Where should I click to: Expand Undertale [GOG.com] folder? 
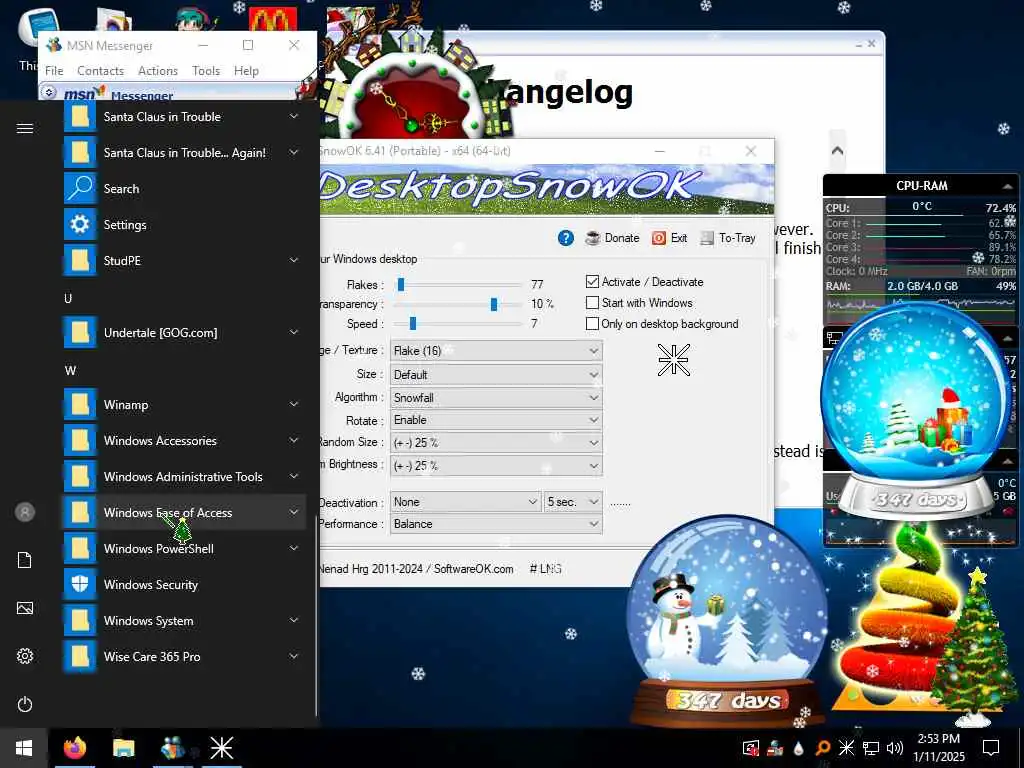[x=183, y=332]
